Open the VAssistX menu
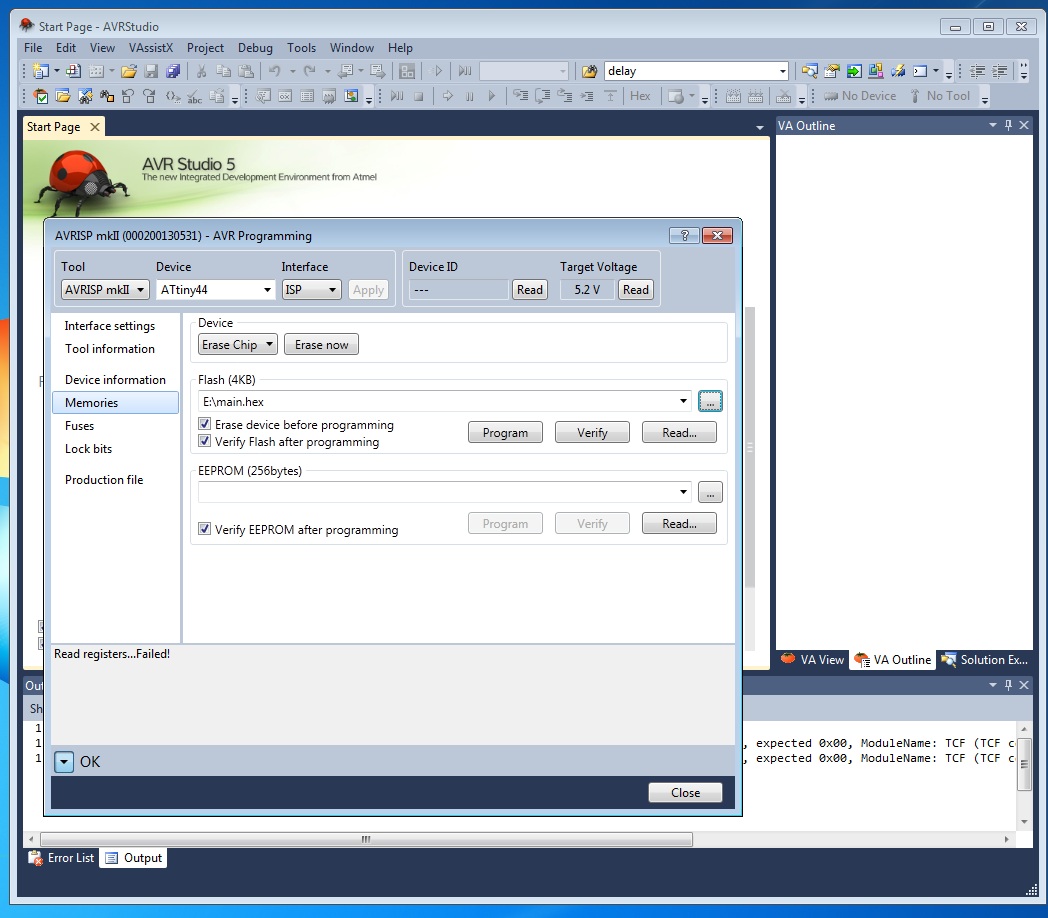This screenshot has width=1048, height=918. pos(151,47)
